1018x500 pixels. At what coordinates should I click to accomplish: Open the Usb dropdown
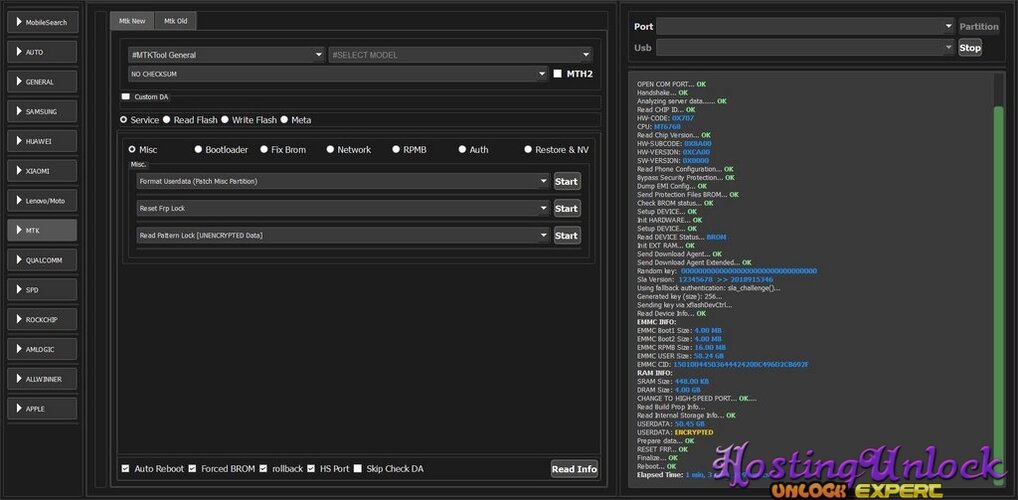[x=804, y=47]
